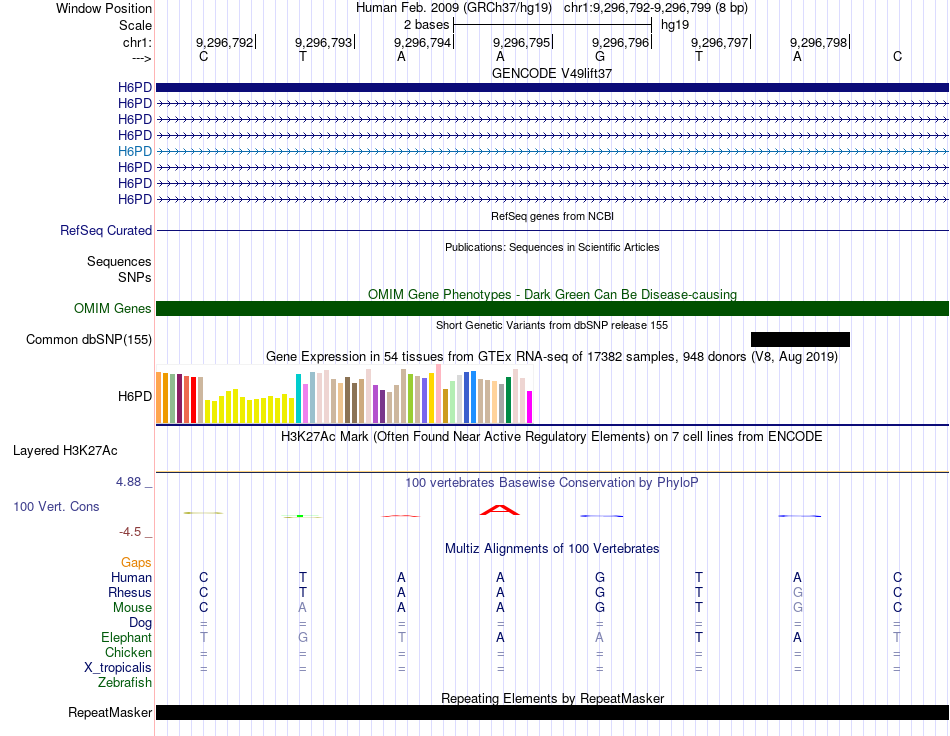Open Short Genetic Variants from dbSNP title
The width and height of the screenshot is (950, 736).
click(x=552, y=325)
